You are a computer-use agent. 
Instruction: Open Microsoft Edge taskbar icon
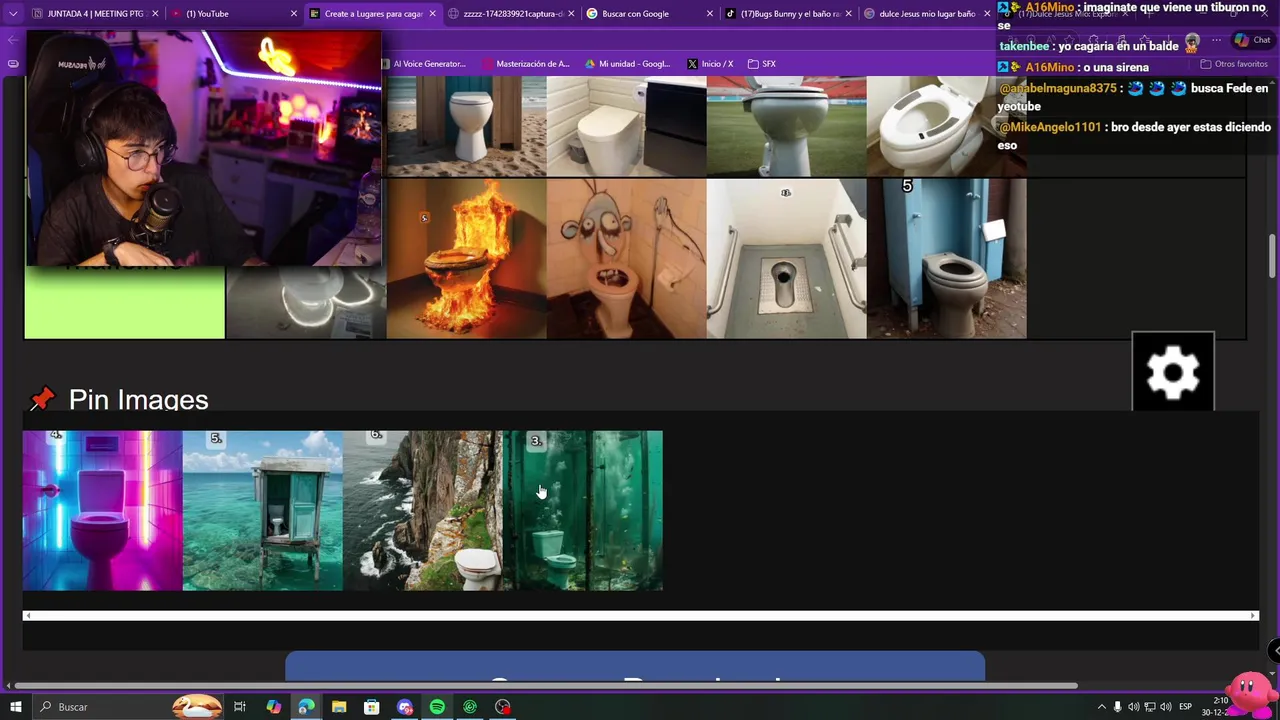click(x=306, y=707)
